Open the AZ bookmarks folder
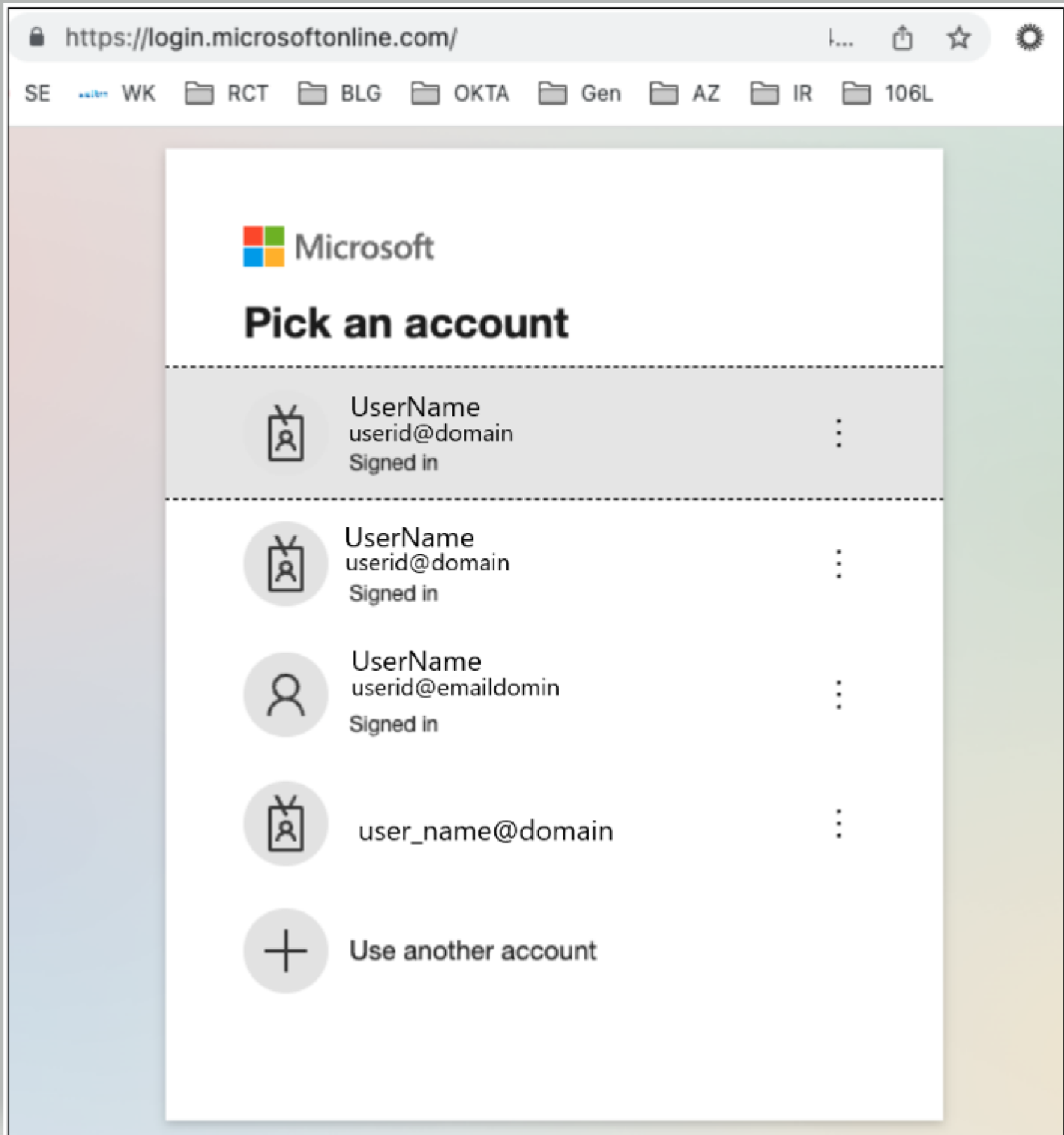 pos(685,94)
